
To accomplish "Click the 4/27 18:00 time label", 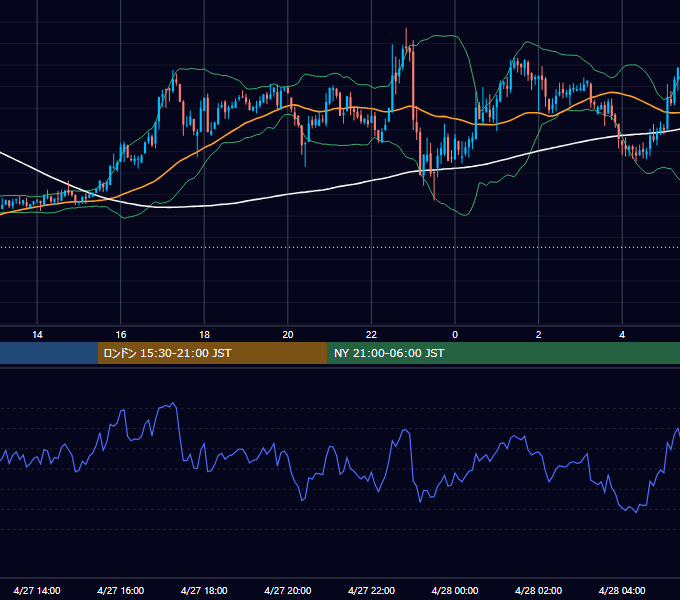I will [204, 590].
